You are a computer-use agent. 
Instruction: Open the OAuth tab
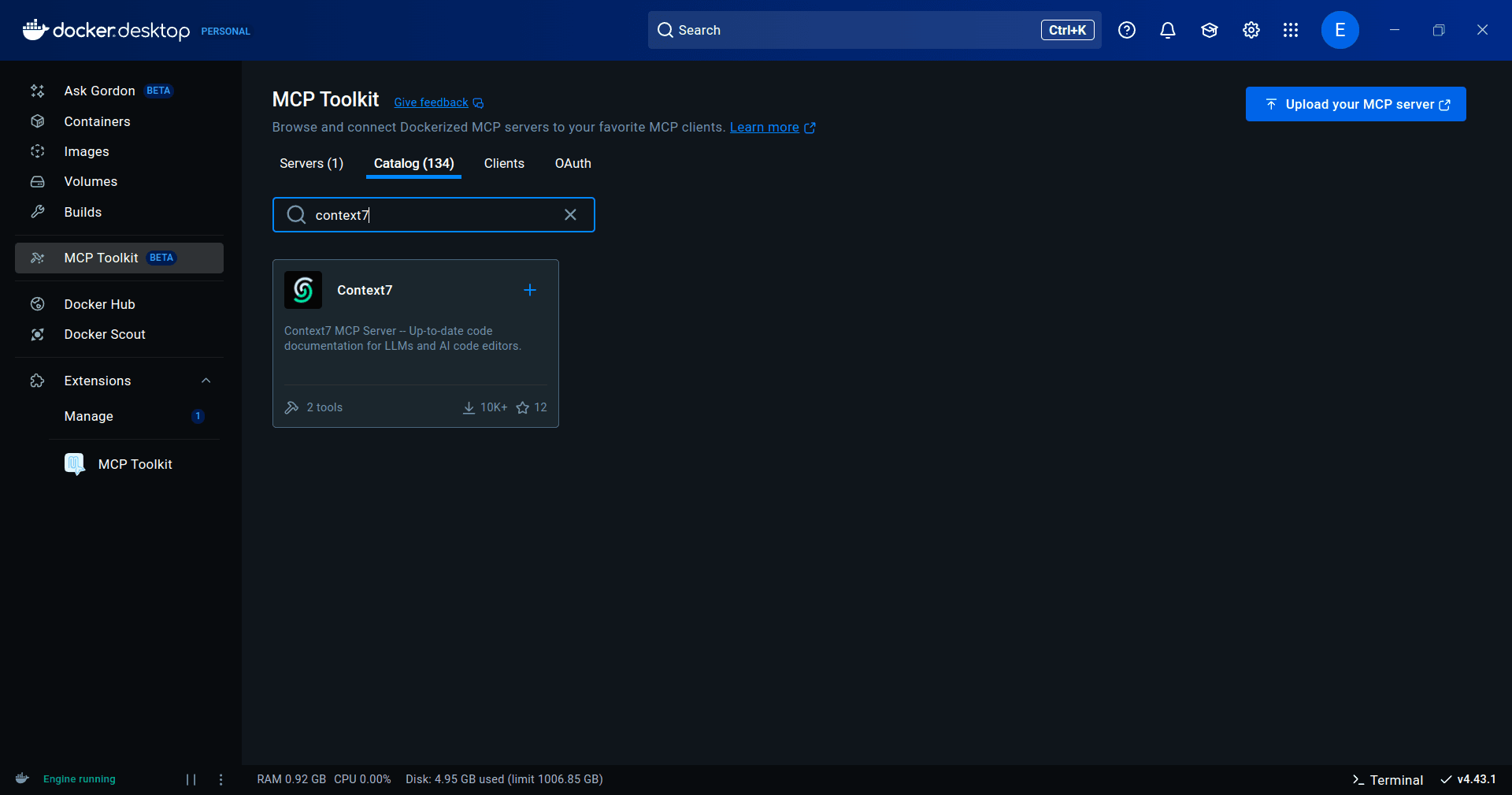[x=573, y=164]
